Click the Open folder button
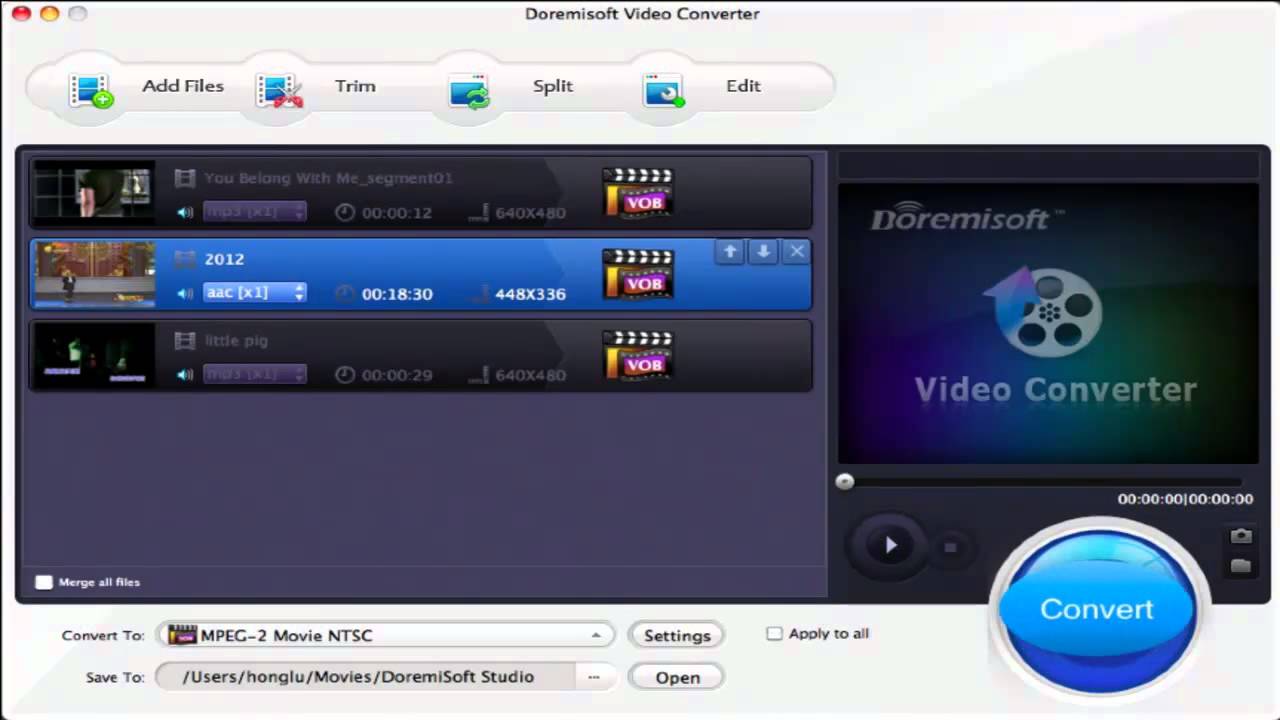 pos(677,677)
